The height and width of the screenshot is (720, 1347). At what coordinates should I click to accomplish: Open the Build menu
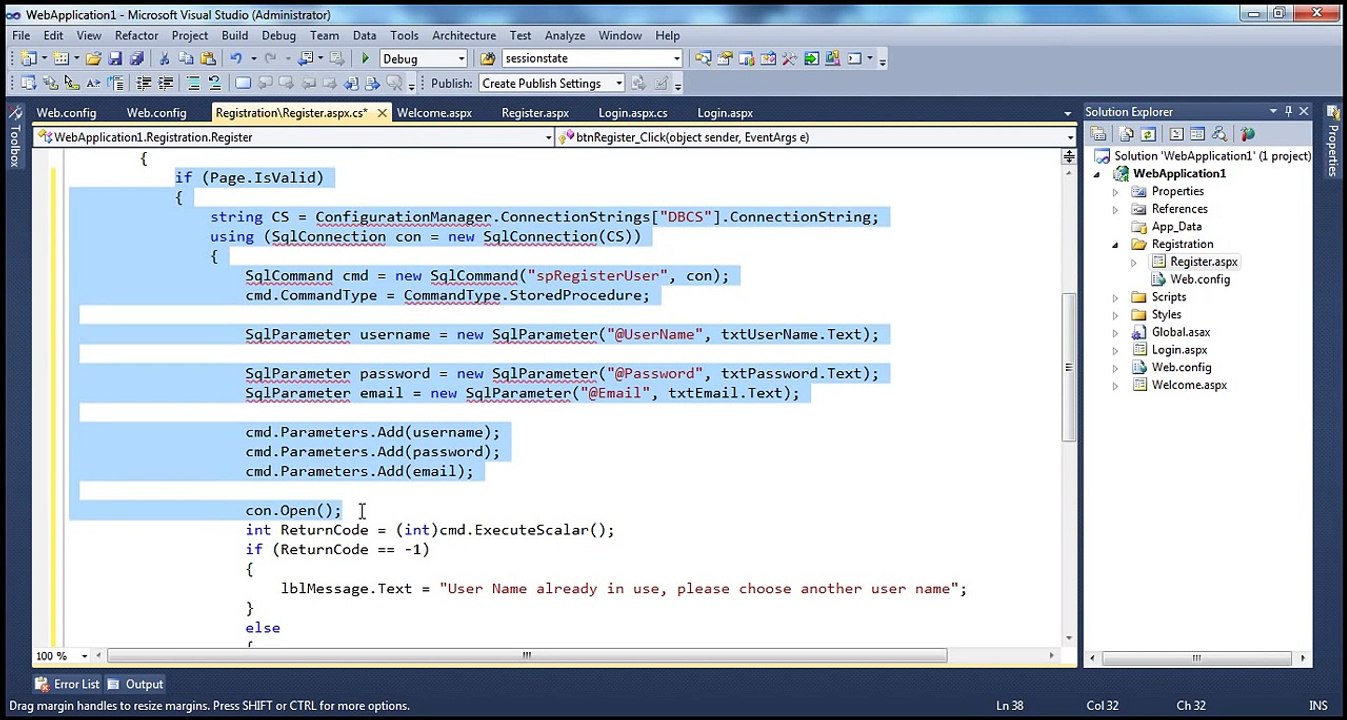click(x=235, y=35)
